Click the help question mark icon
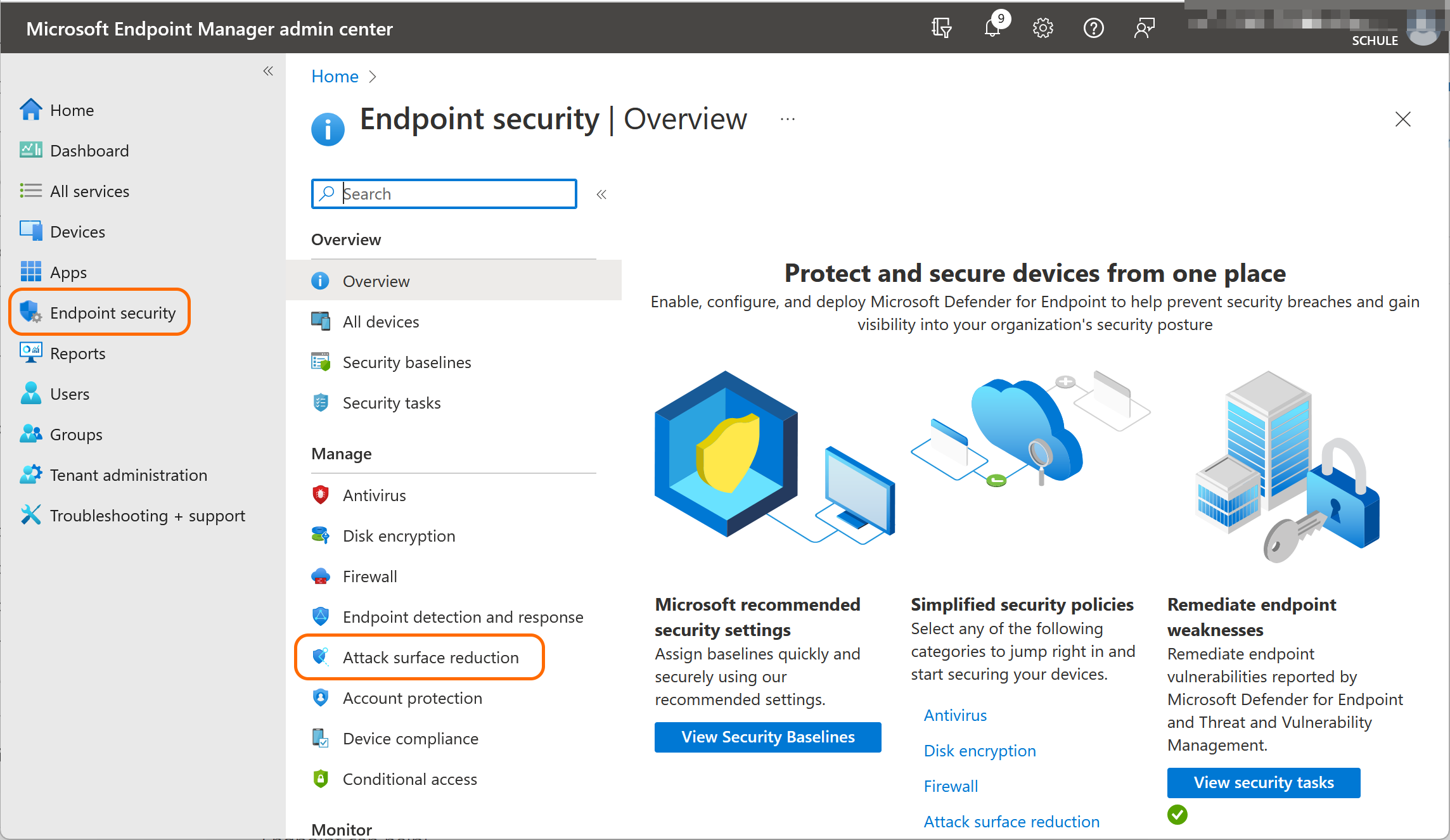 (x=1093, y=29)
